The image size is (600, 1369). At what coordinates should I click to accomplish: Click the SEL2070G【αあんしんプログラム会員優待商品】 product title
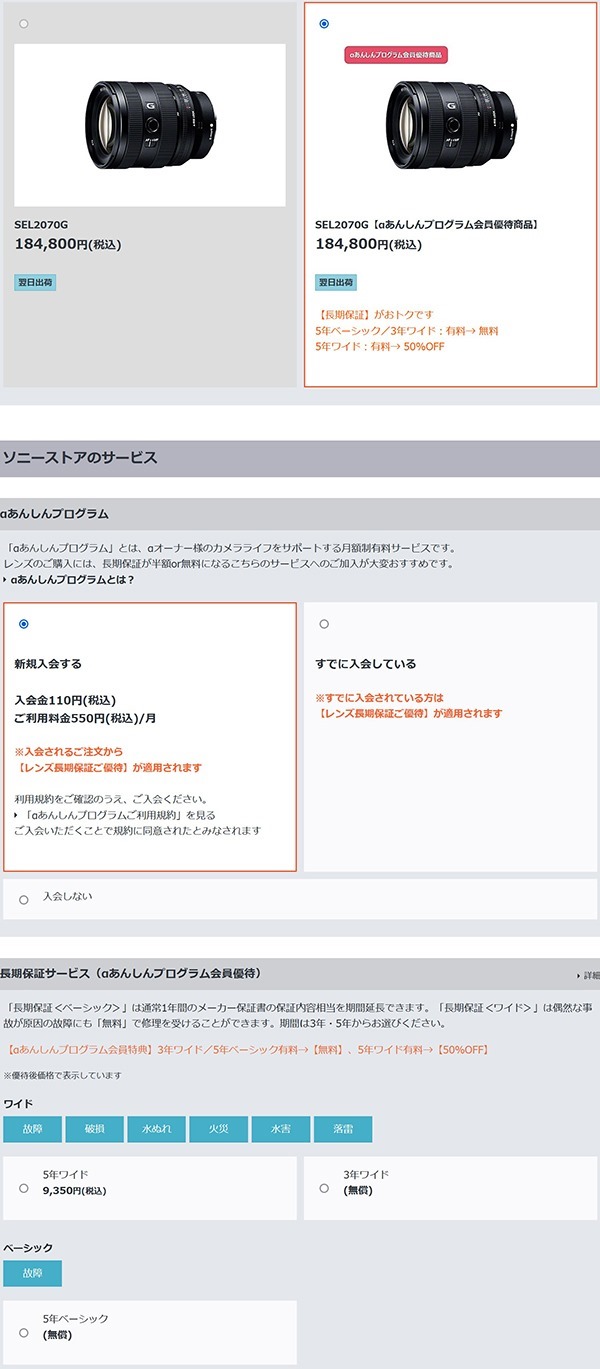[428, 225]
